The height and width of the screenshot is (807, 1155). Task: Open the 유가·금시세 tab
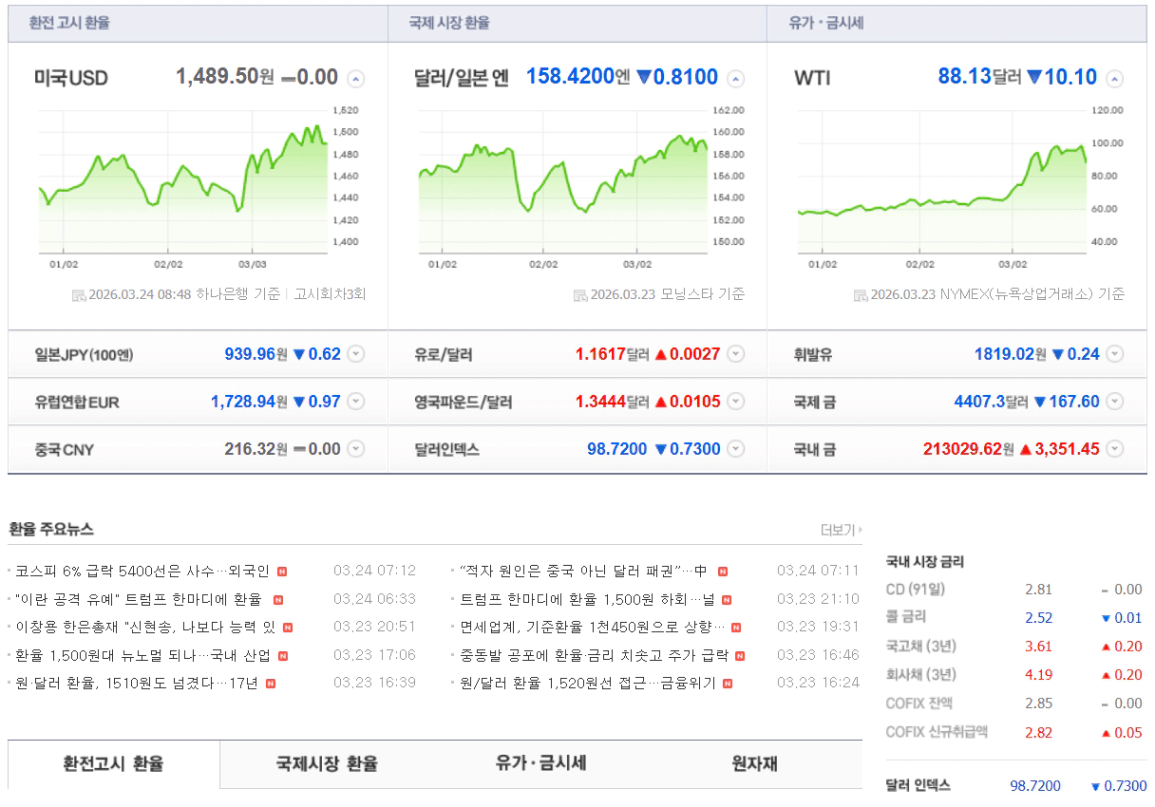click(541, 764)
